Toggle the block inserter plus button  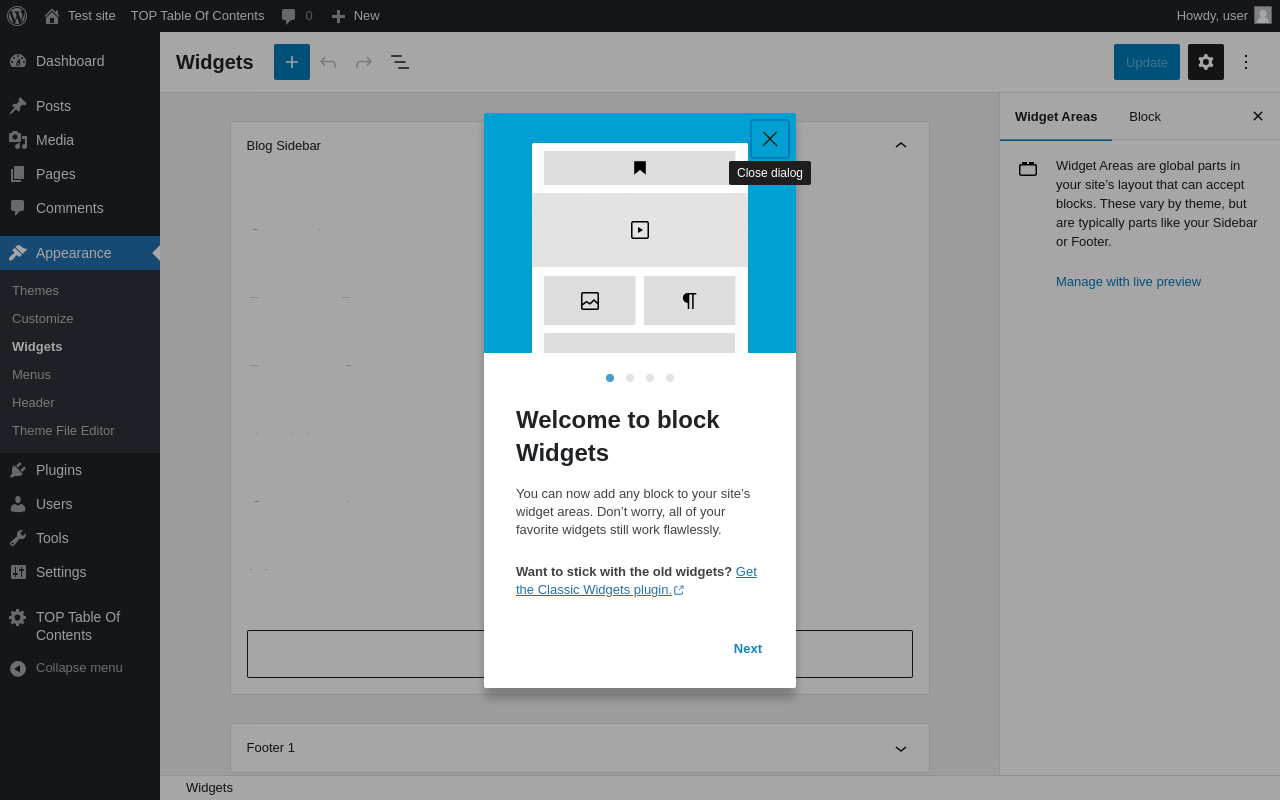click(292, 62)
